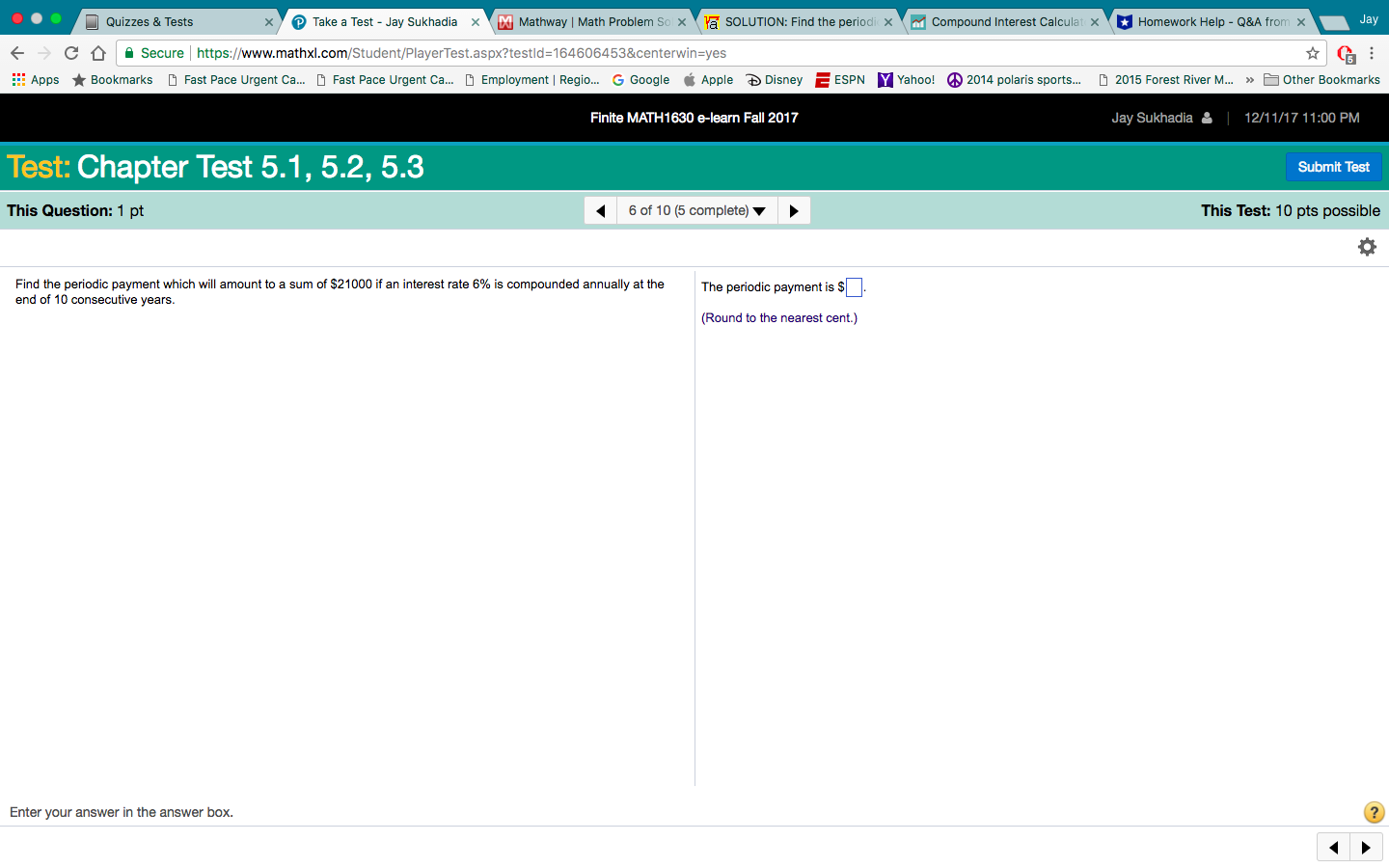Screen dimensions: 1389x868
Task: Click the Jay Sukhadia user name
Action: coord(1152,118)
